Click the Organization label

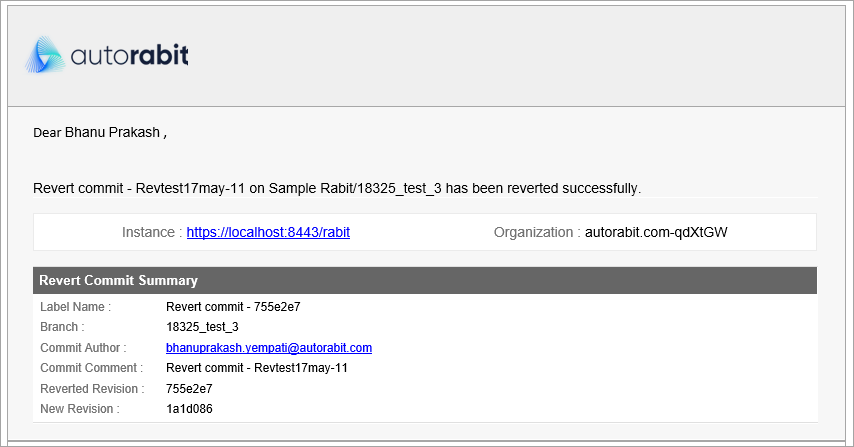click(537, 232)
